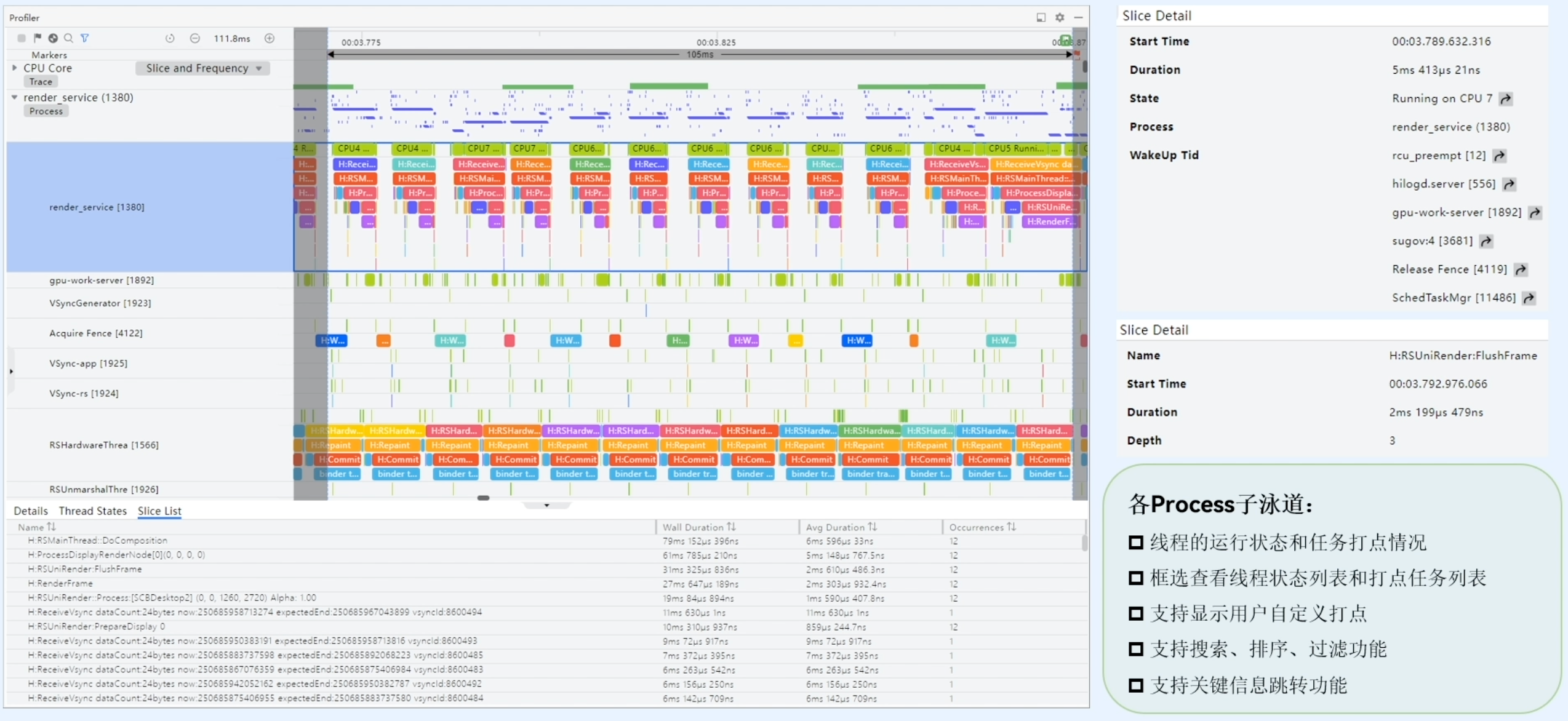This screenshot has width=1568, height=721.
Task: Click the zoom in plus icon
Action: point(270,38)
